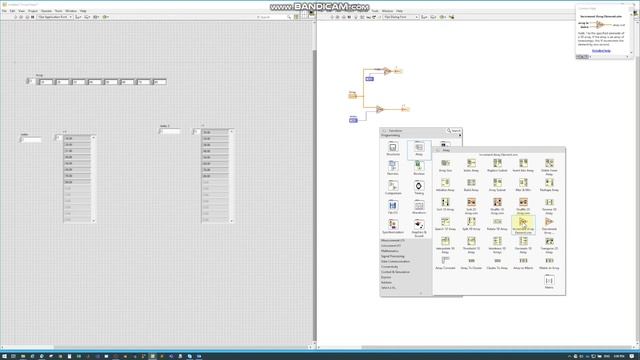This screenshot has height=360, width=640.
Task: Open Timing subpalette in Programming
Action: click(419, 187)
